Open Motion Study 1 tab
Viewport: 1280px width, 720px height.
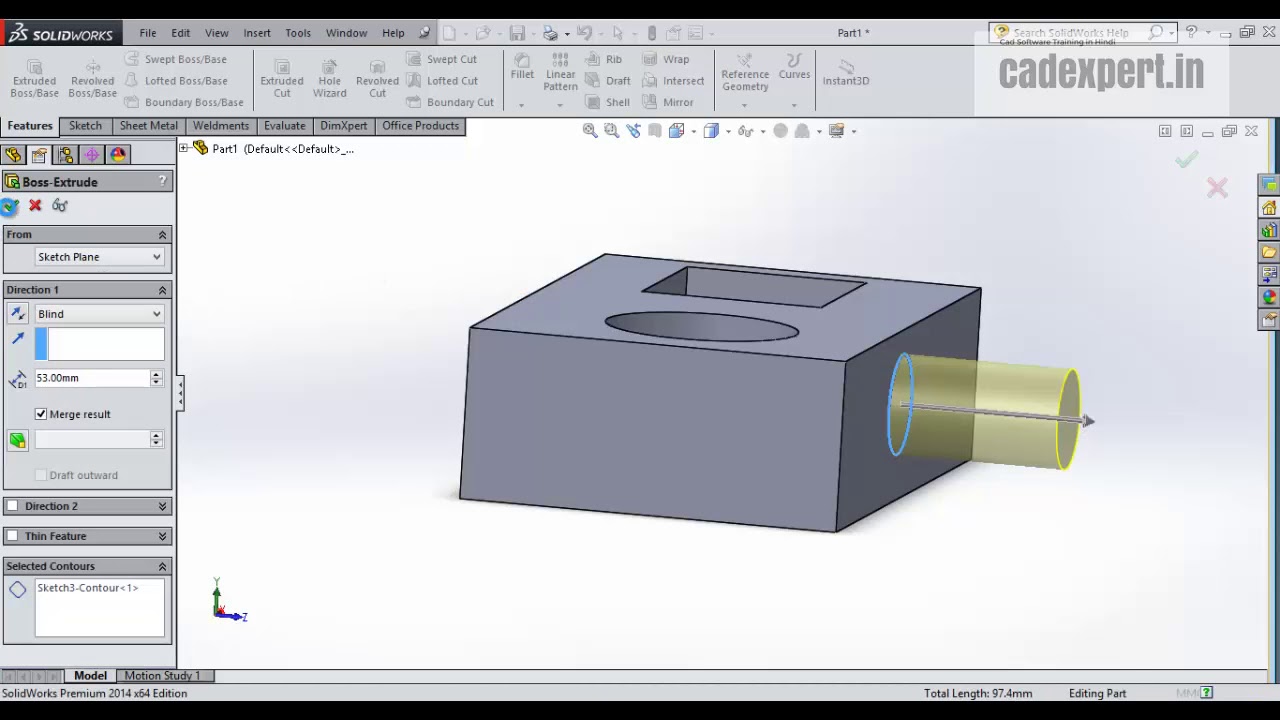(x=162, y=676)
